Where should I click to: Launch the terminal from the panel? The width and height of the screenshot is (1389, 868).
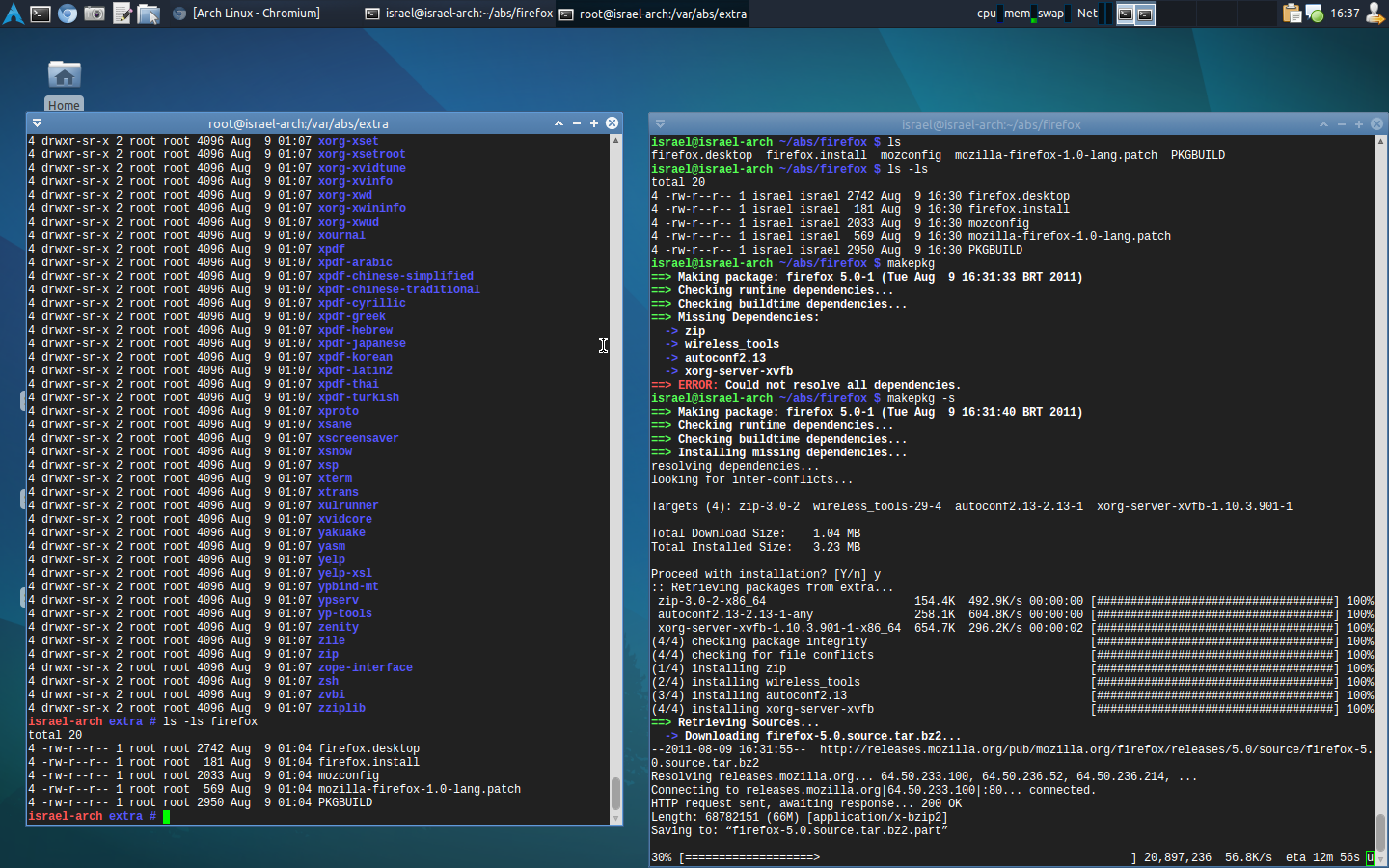click(41, 14)
